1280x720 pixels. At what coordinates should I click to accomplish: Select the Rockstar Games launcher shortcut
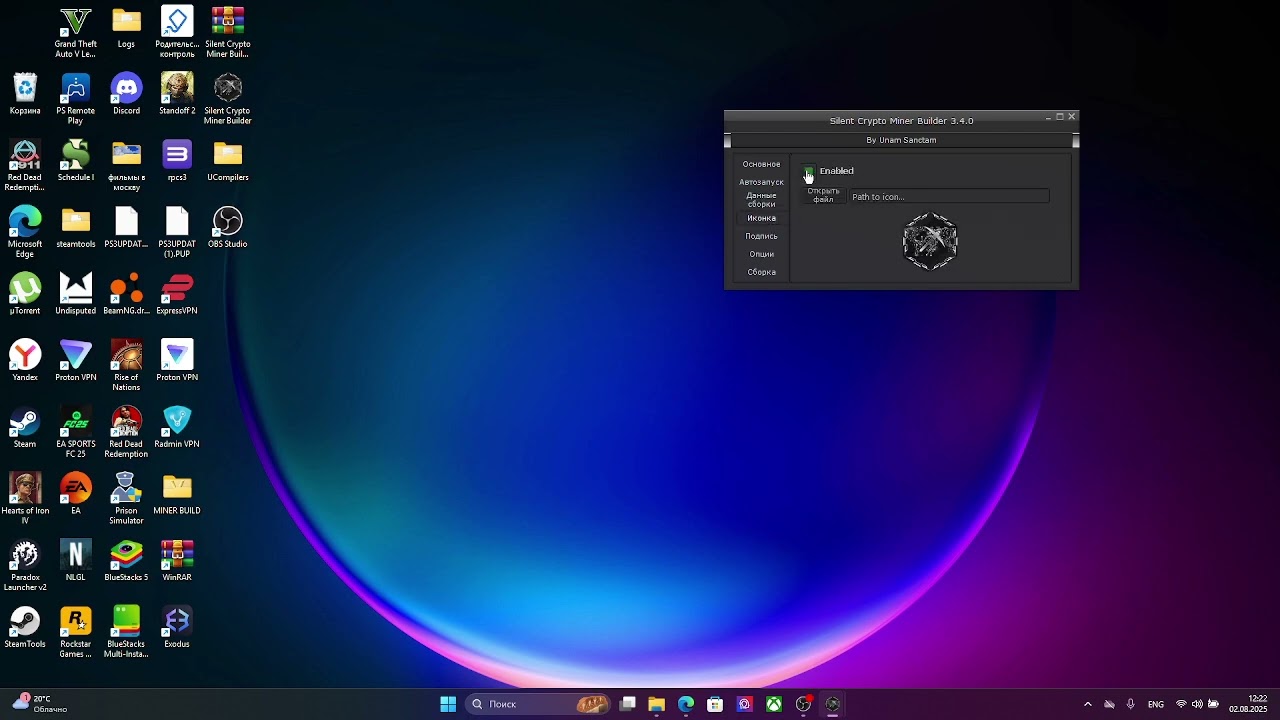75,632
